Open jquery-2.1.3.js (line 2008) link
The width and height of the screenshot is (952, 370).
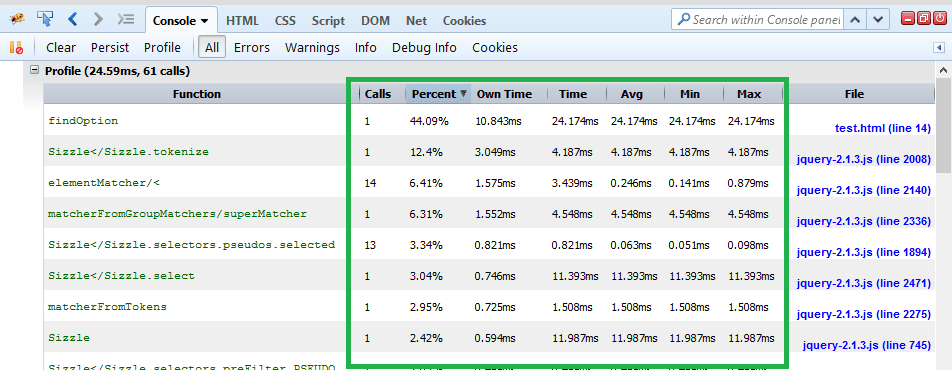pyautogui.click(x=863, y=159)
